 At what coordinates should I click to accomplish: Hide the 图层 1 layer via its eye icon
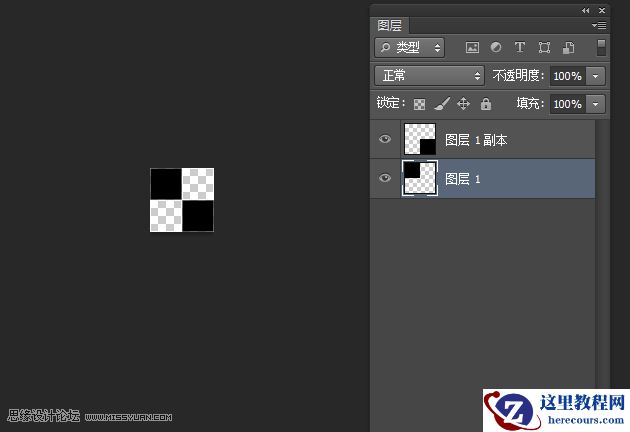pos(385,178)
